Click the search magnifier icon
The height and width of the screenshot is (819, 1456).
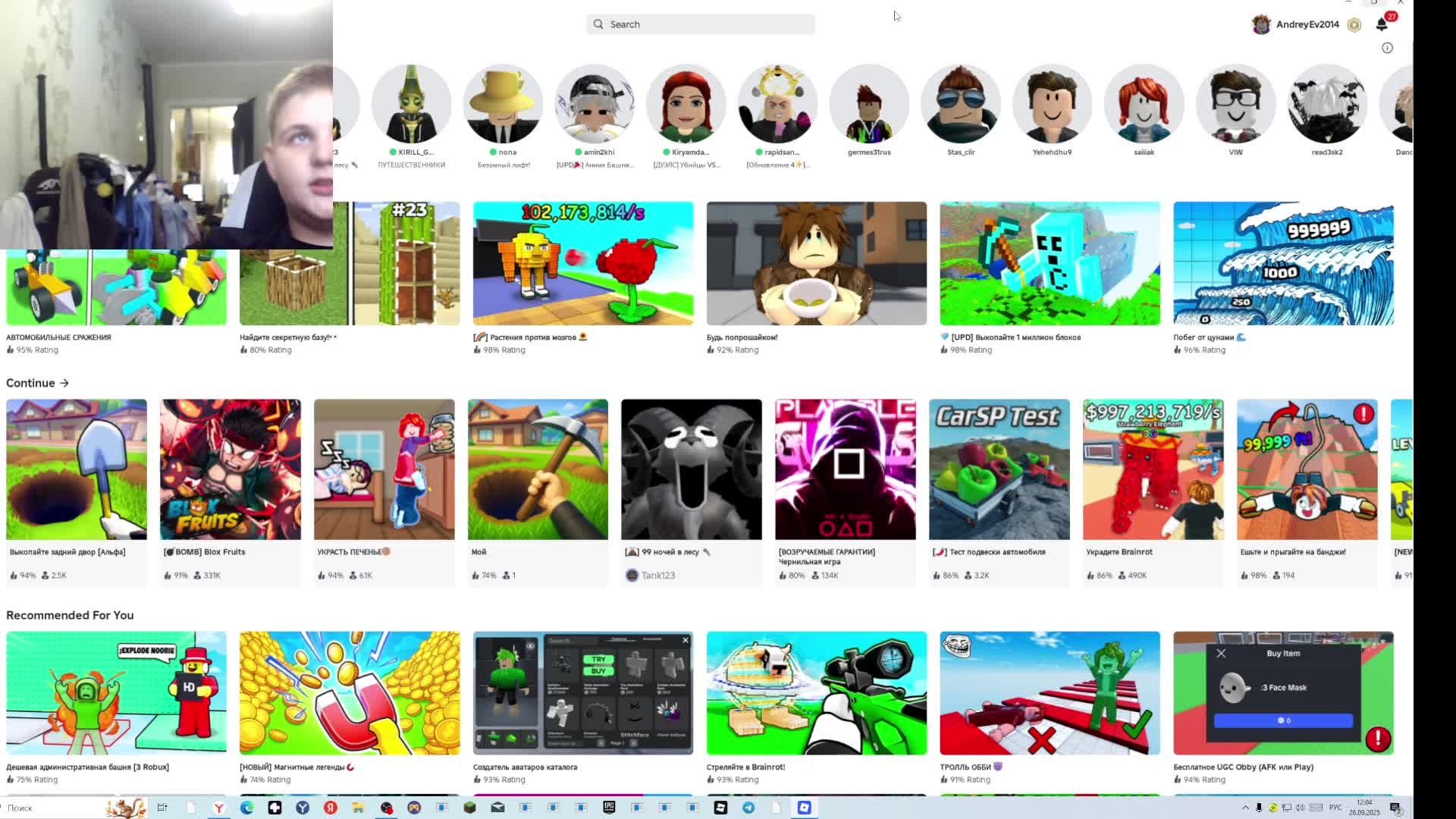point(598,24)
